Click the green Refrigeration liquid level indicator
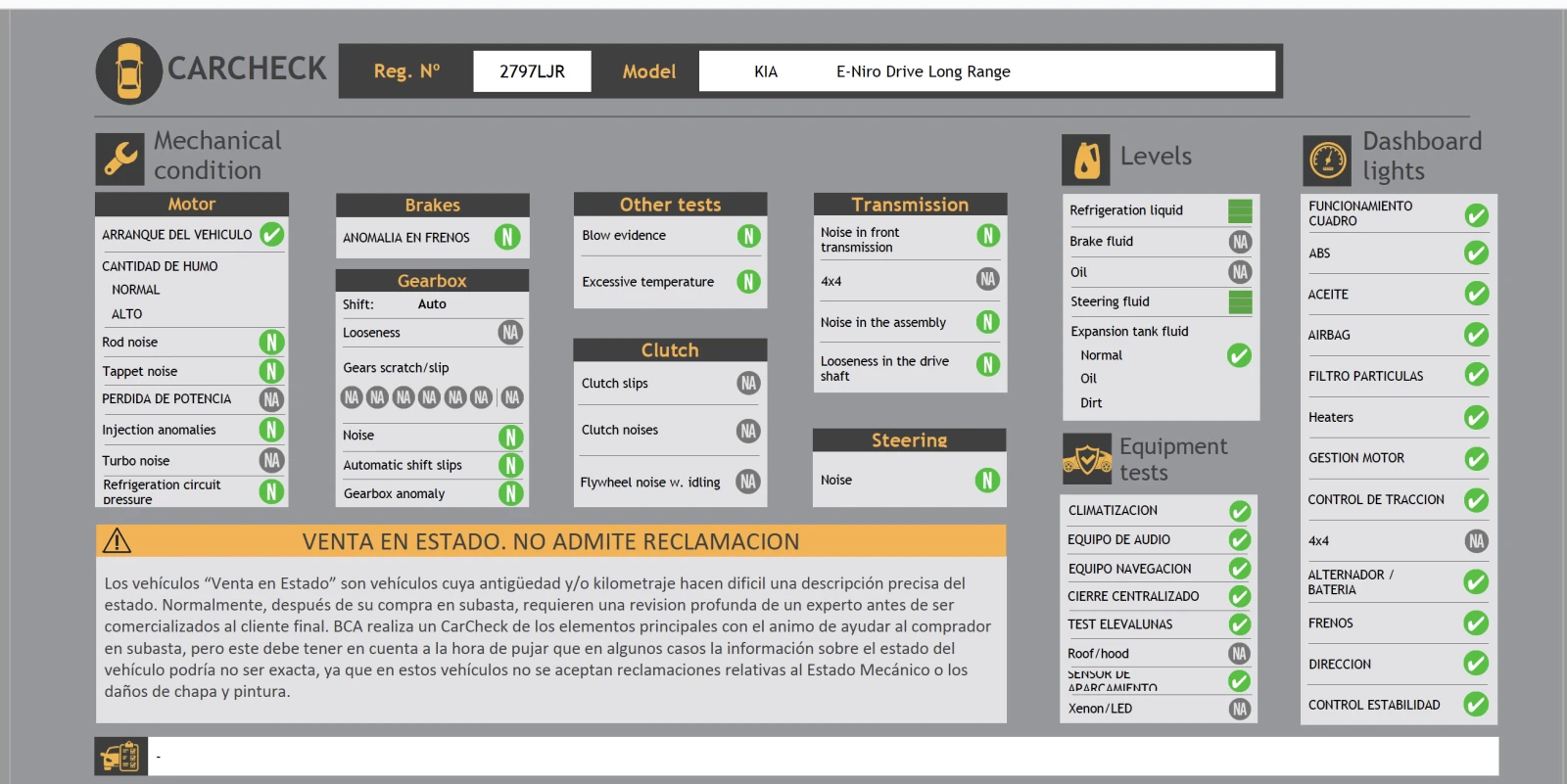The height and width of the screenshot is (784, 1567). [1240, 210]
